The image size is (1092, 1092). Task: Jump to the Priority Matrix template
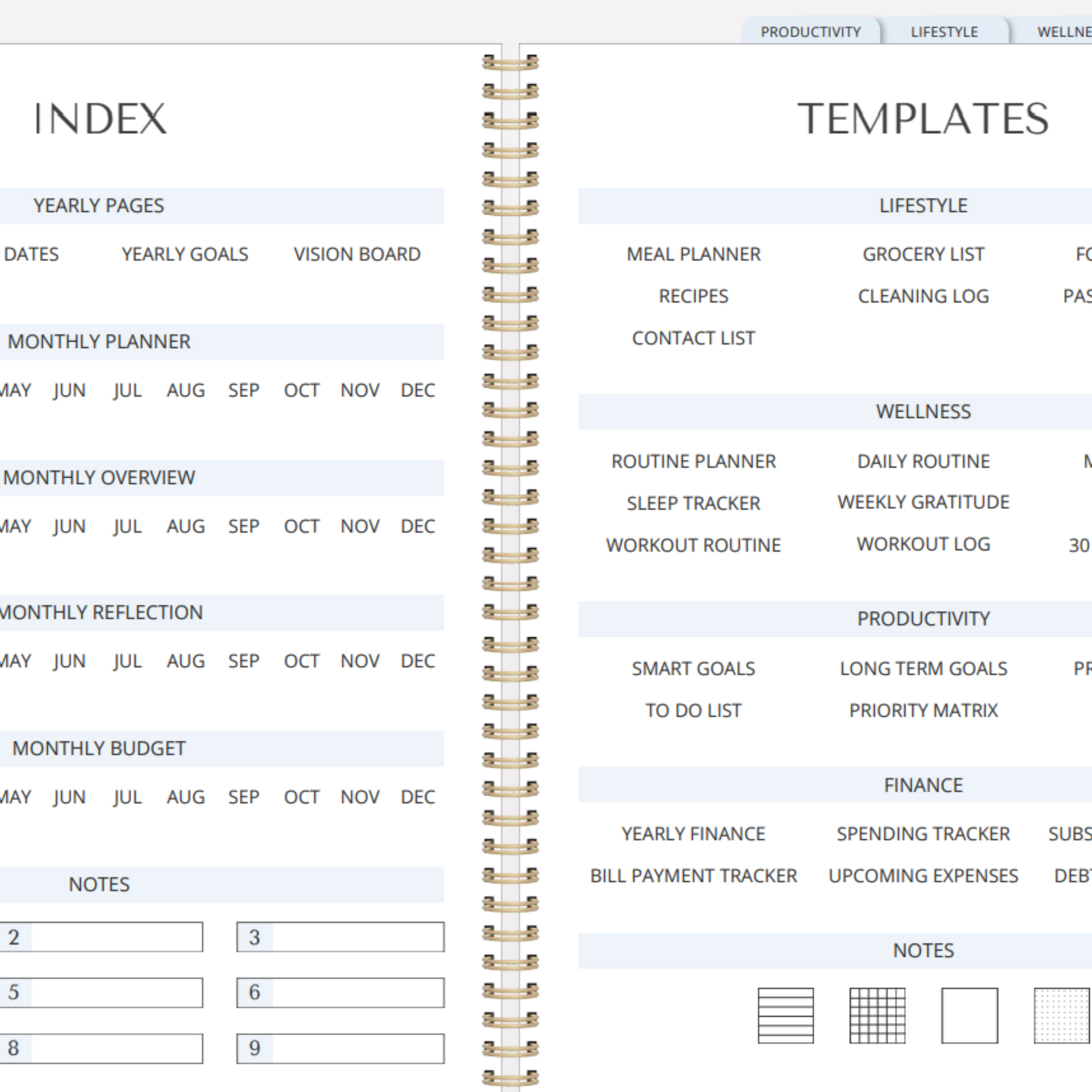(x=923, y=710)
